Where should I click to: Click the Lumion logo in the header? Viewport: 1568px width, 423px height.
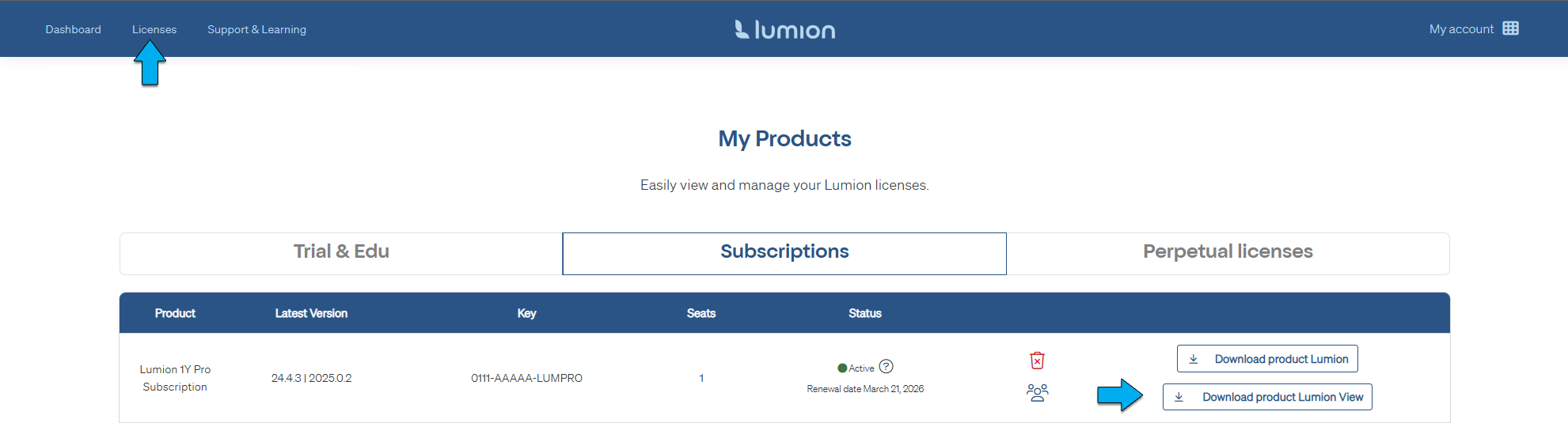784,29
